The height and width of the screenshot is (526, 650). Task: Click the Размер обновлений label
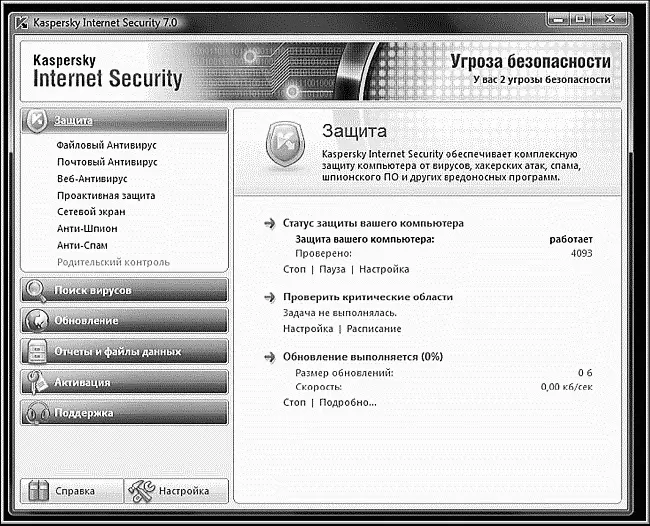click(x=344, y=373)
